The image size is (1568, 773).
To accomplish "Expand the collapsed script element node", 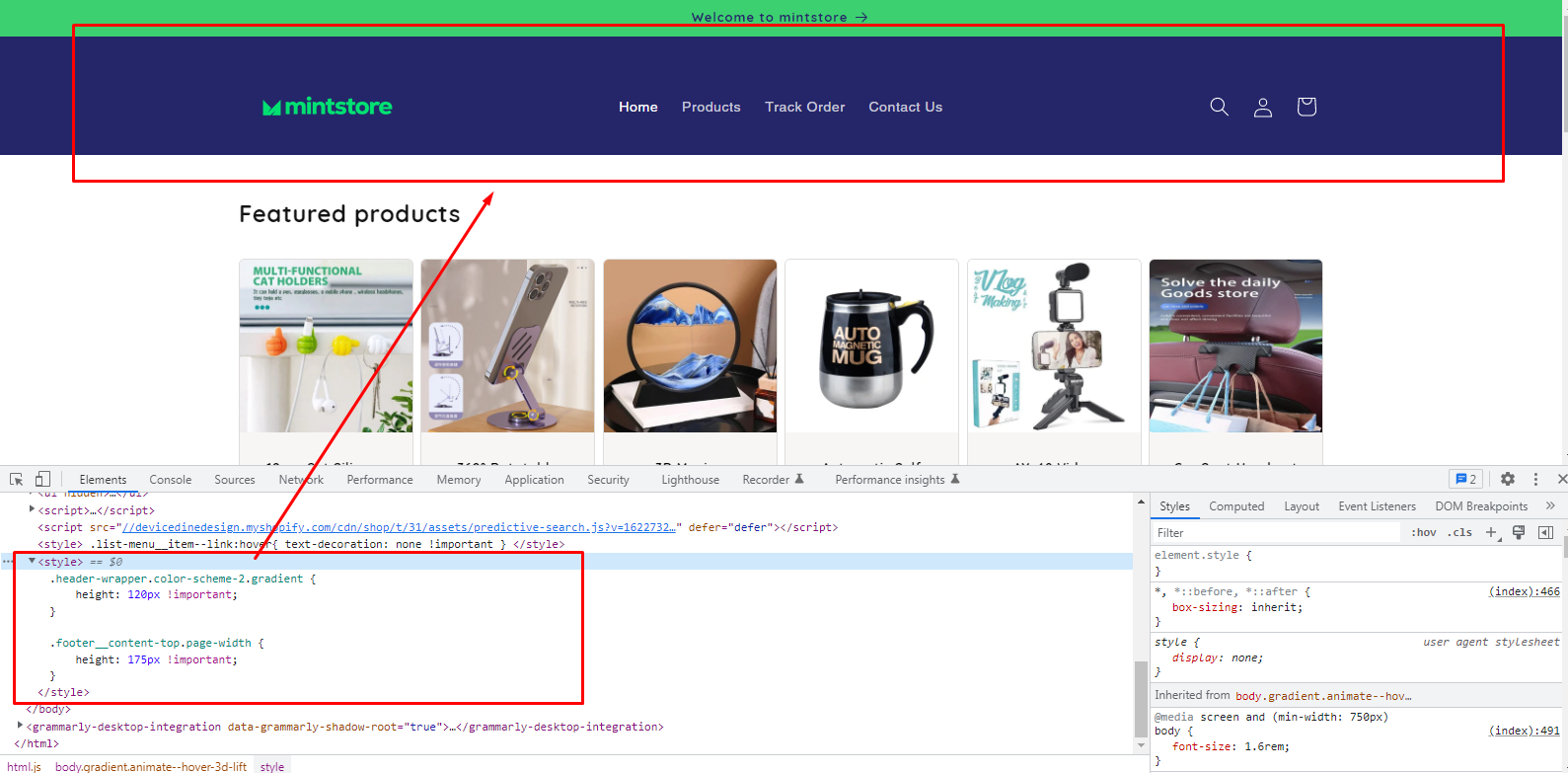I will click(32, 510).
